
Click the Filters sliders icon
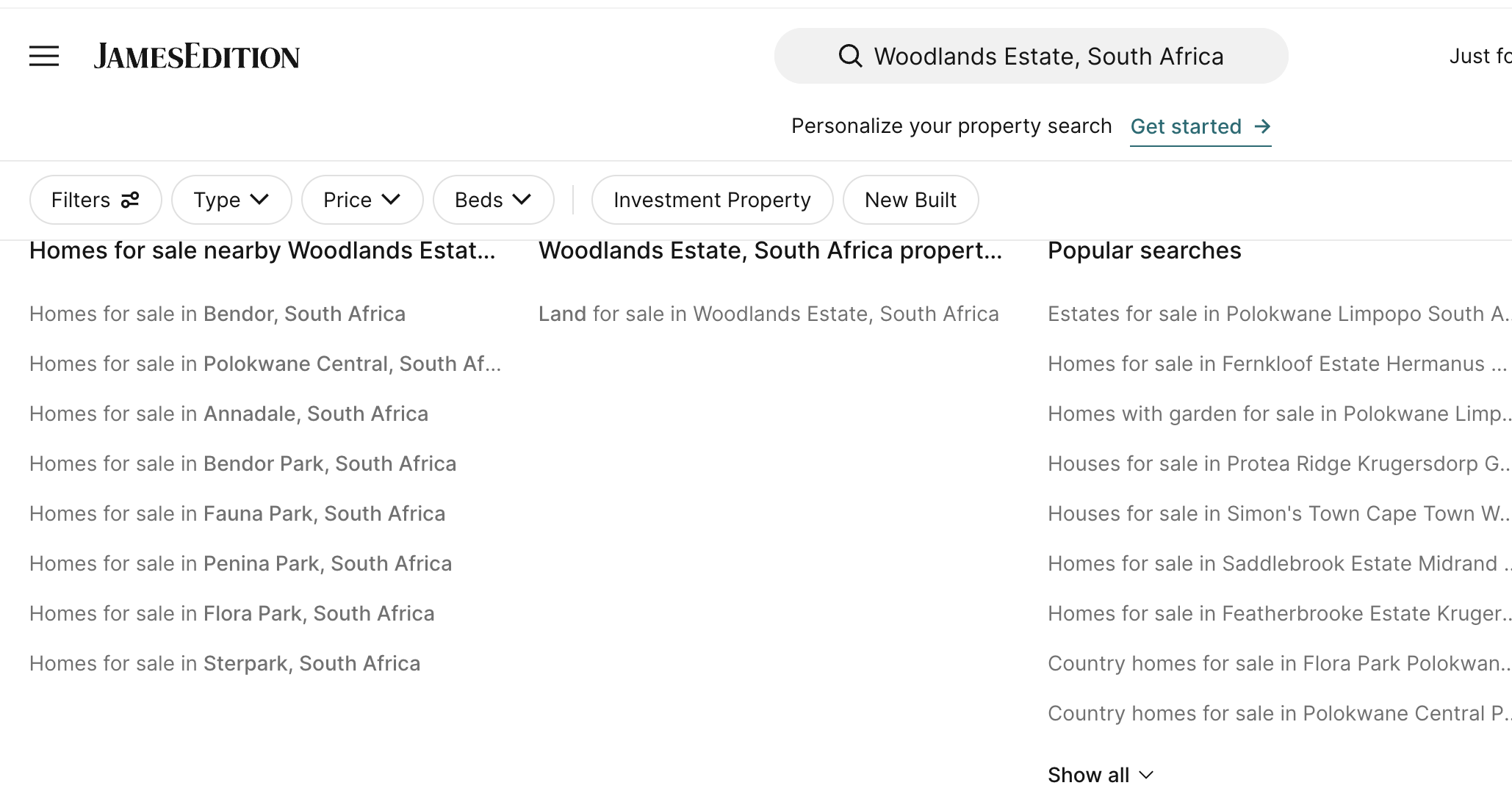click(130, 200)
